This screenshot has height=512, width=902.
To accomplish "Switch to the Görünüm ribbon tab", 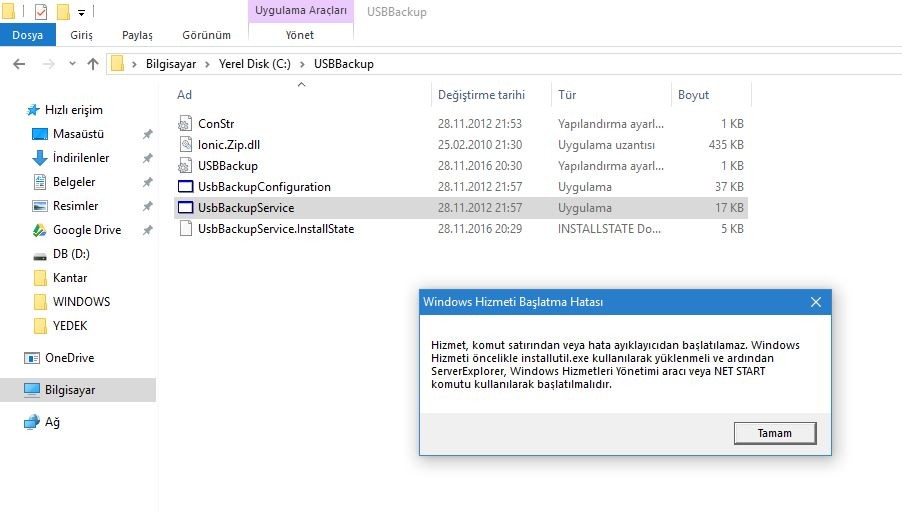I will (207, 35).
